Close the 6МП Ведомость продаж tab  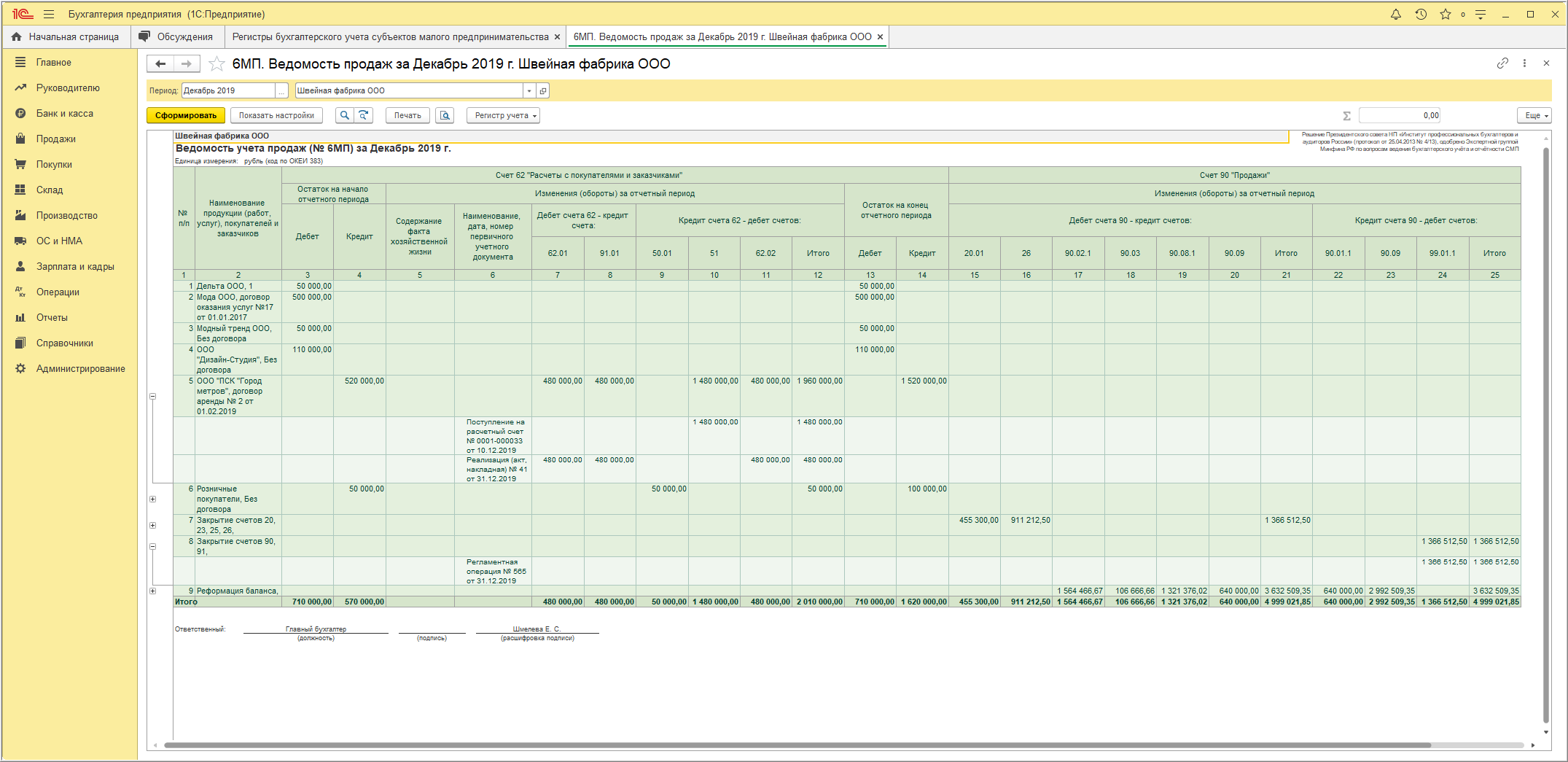click(880, 37)
